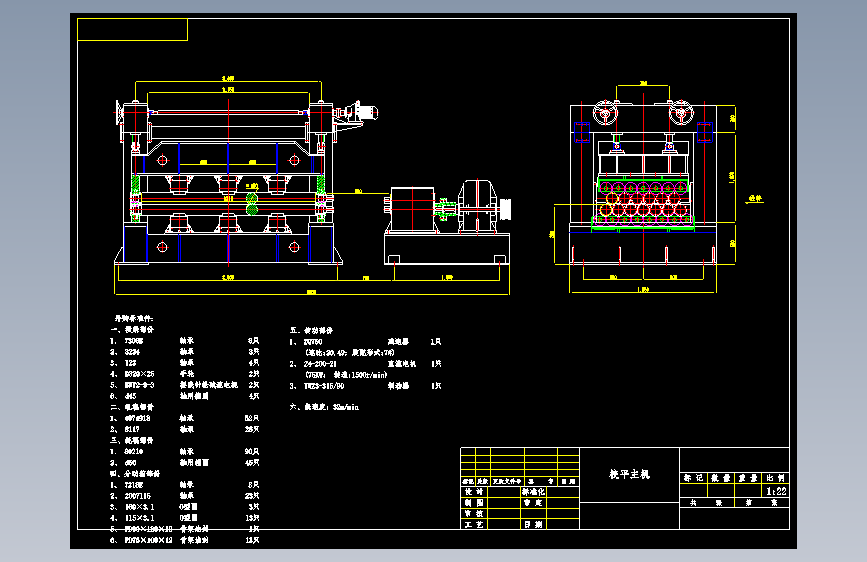Screen dimensions: 867x562
Task: Pick the lower-right circular hole in the front base
Action: 294,247
